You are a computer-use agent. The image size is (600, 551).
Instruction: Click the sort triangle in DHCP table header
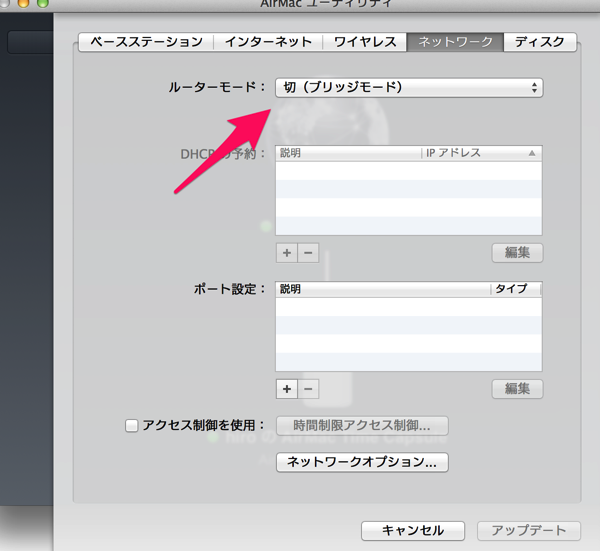tap(532, 154)
